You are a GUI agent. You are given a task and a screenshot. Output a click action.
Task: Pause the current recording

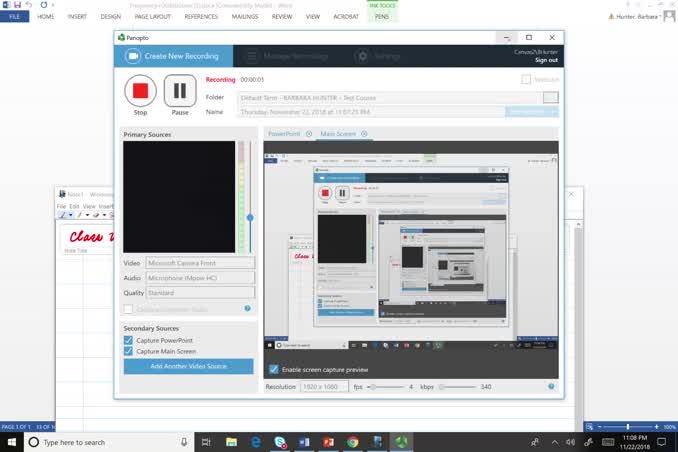179,91
